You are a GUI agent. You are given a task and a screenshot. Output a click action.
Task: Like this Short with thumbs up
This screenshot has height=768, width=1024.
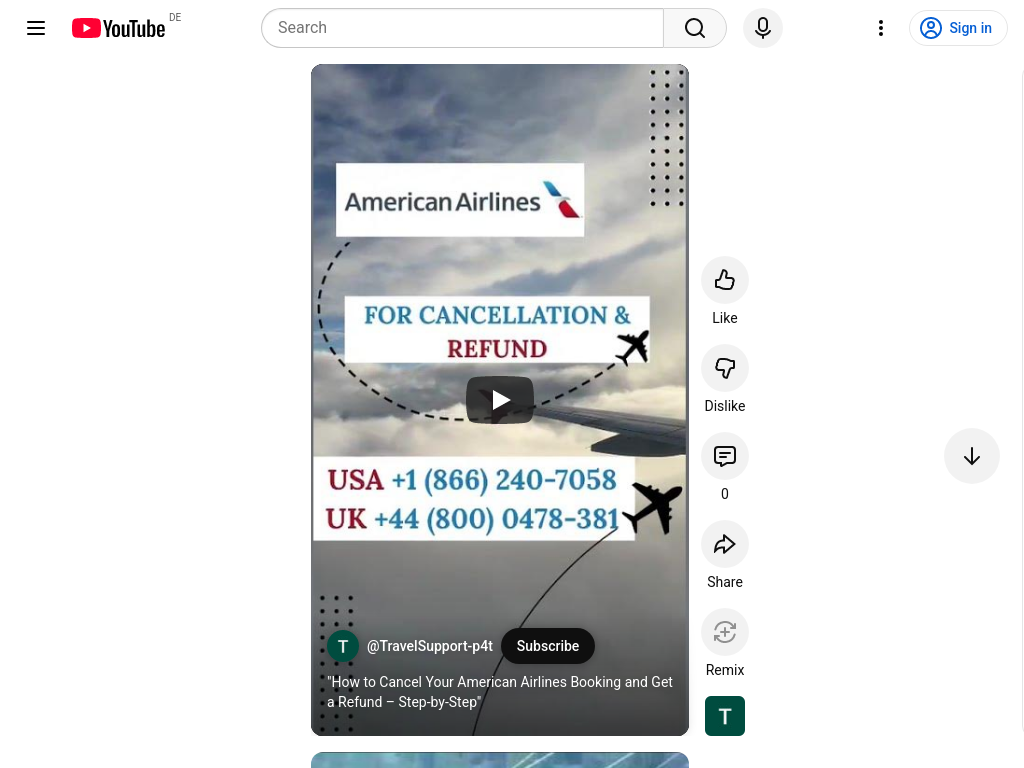tap(725, 280)
